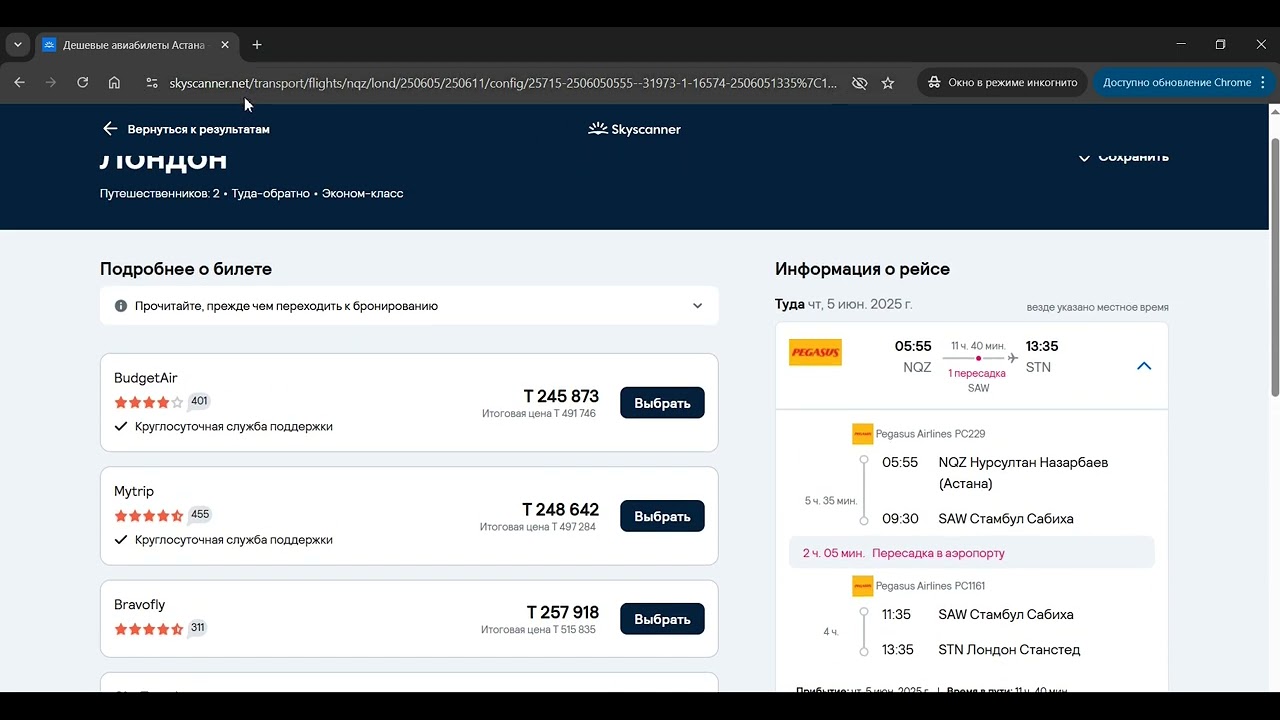Click the 1 пересадка stop label
The image size is (1280, 720).
click(x=977, y=373)
